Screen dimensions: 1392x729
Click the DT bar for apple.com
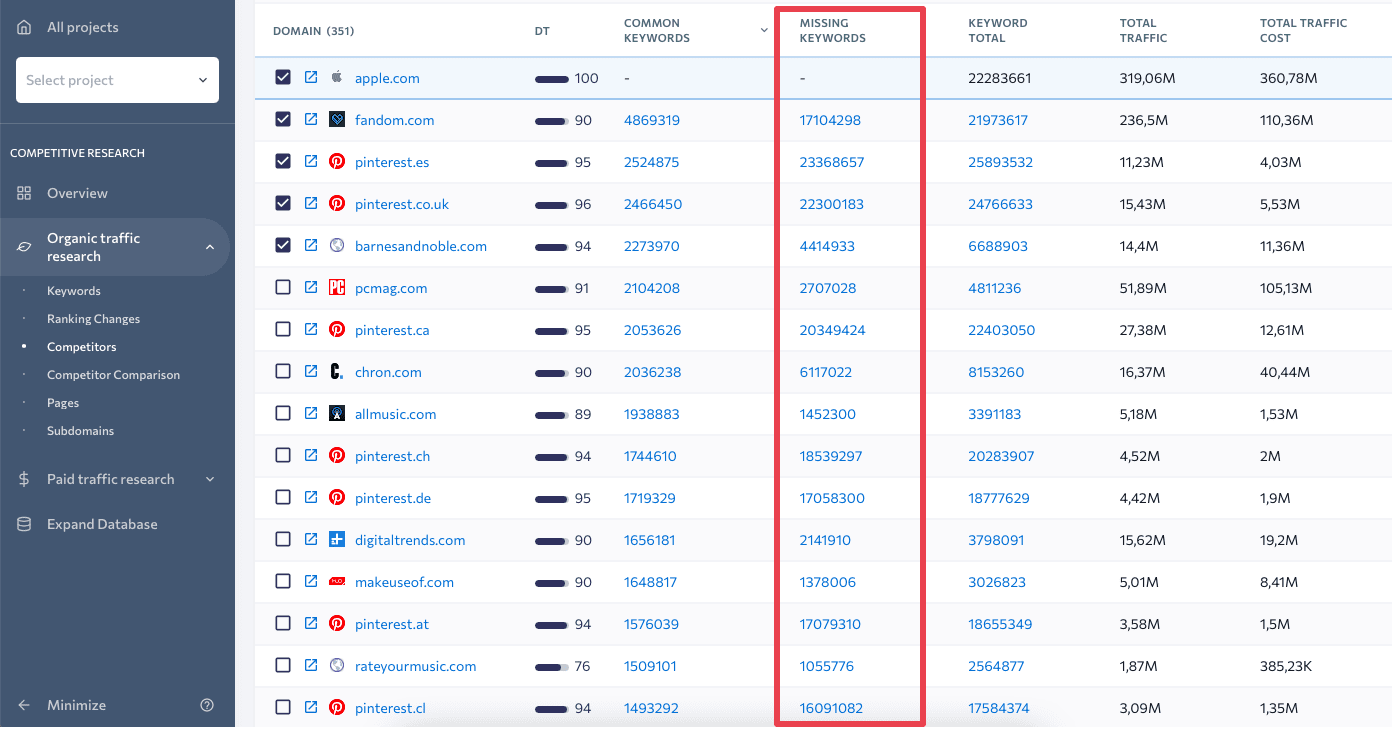click(552, 78)
